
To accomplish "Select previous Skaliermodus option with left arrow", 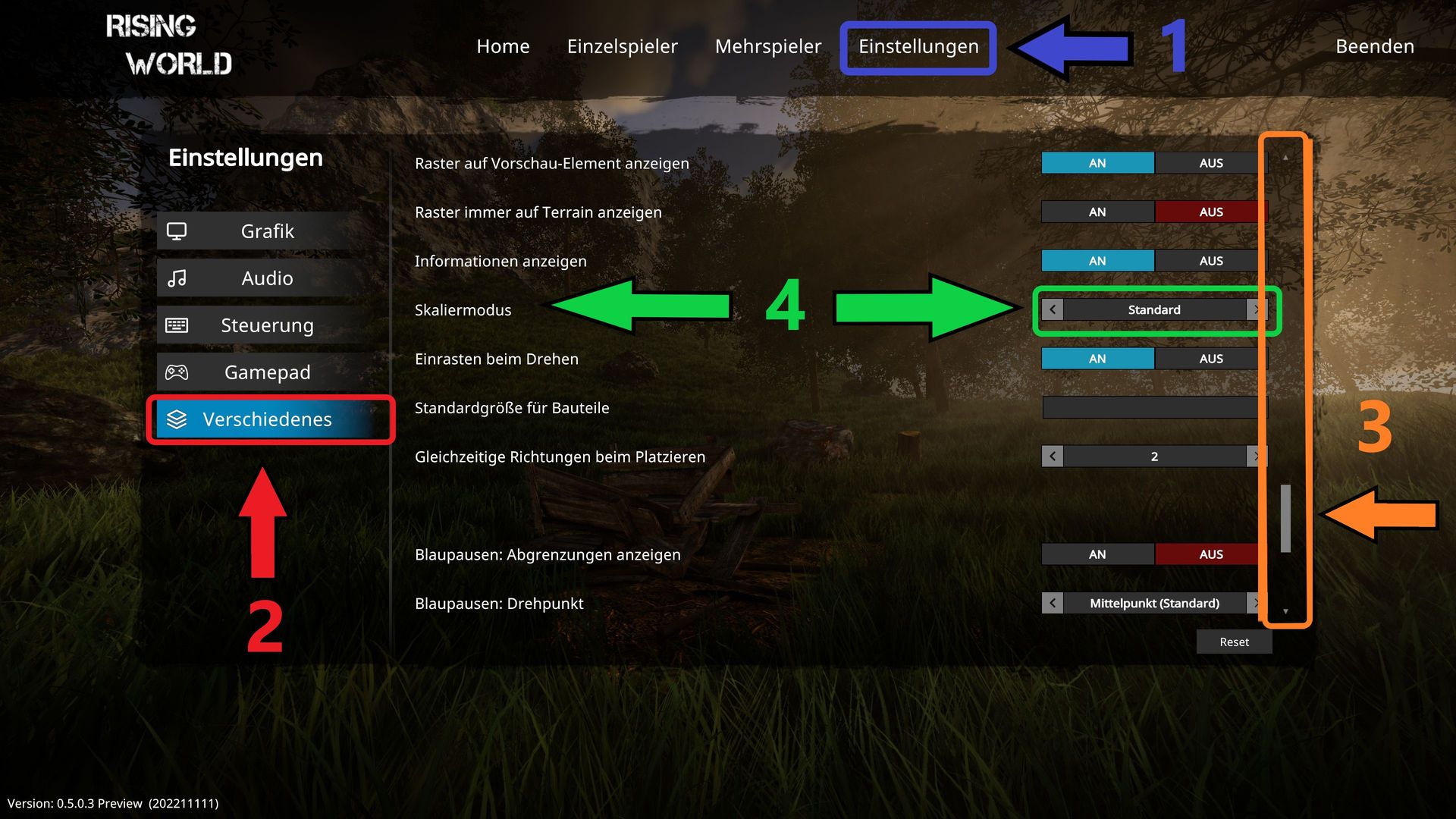I will pyautogui.click(x=1053, y=309).
